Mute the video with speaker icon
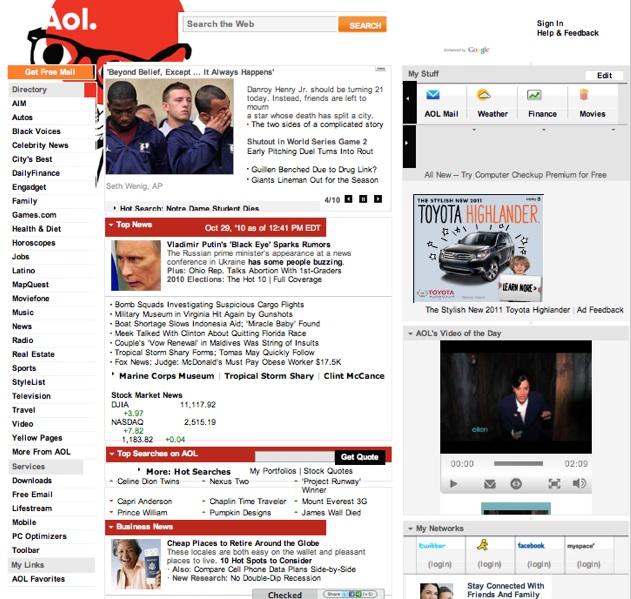The width and height of the screenshot is (631, 599). [579, 483]
